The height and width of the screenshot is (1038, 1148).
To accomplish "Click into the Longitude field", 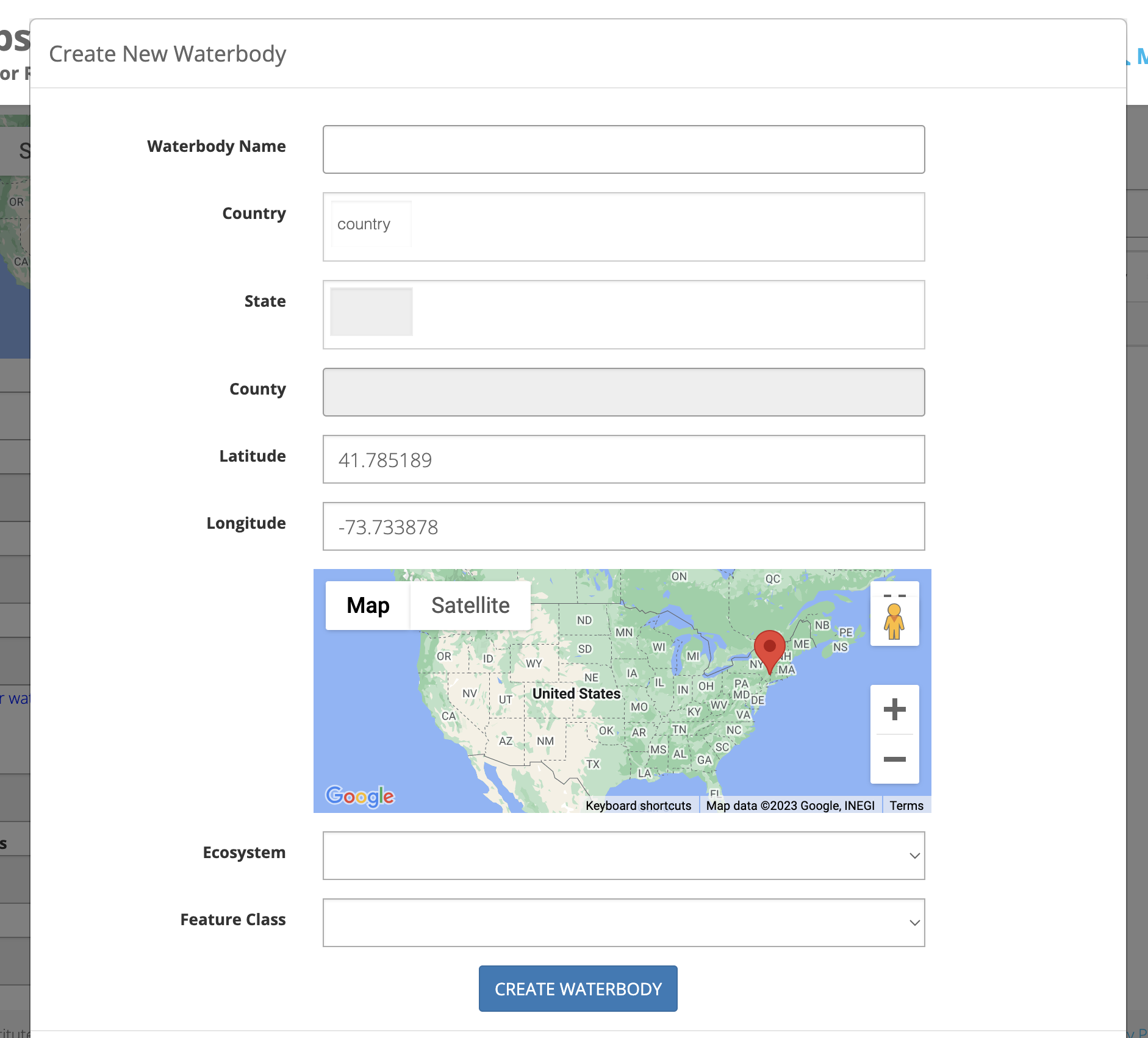I will 623,526.
